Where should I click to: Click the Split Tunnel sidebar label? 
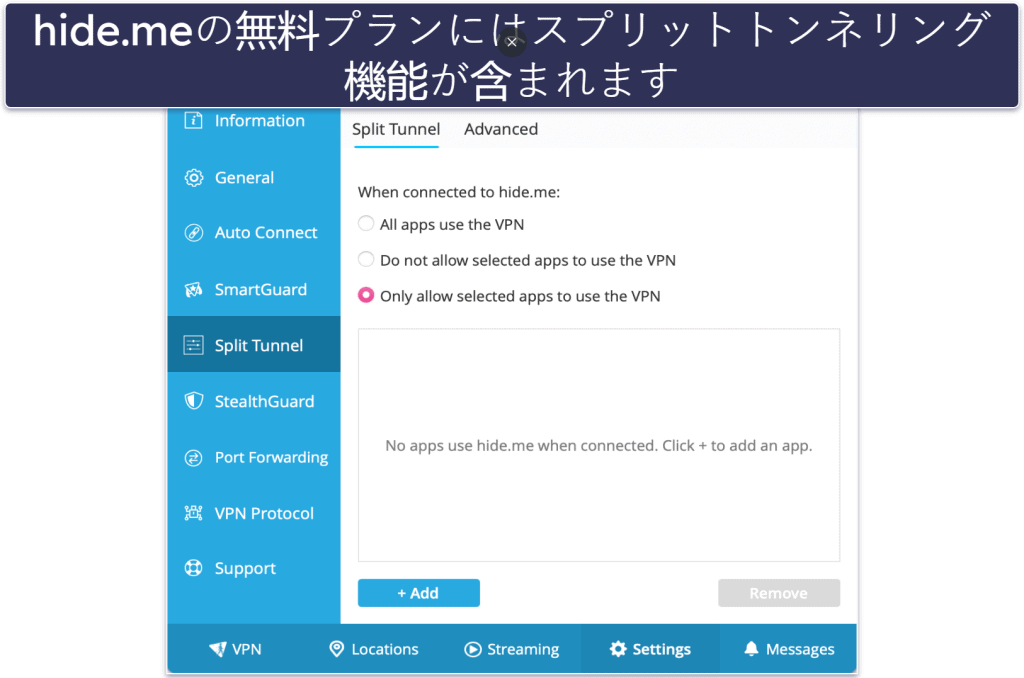[x=259, y=346]
